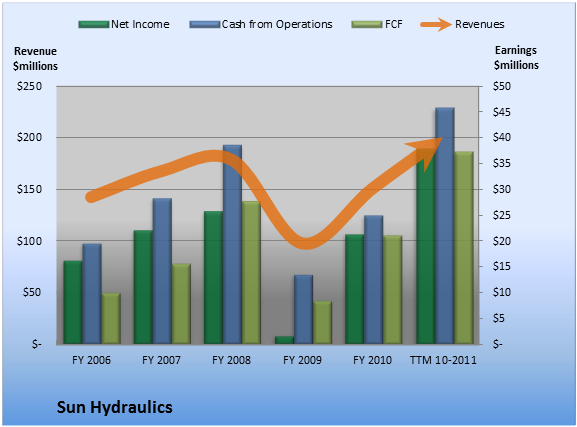The image size is (577, 427).
Task: Click the $10 label on the Earnings axis
Action: (502, 292)
